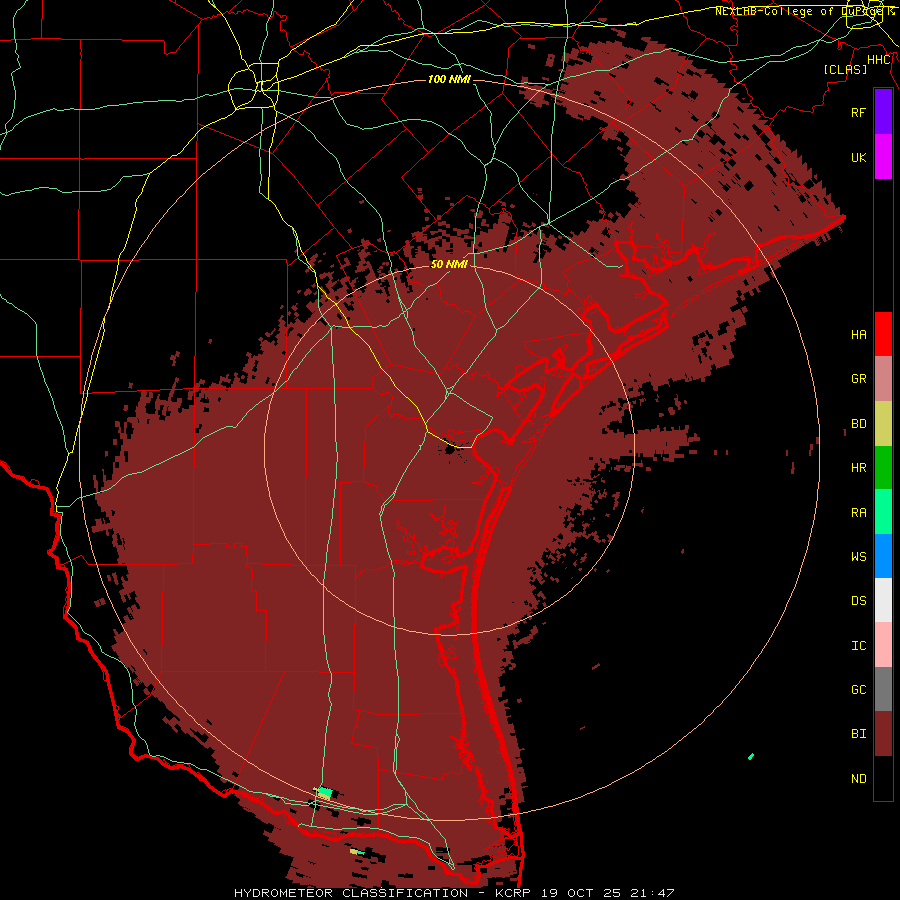Click the HA red legend swatch

(x=883, y=334)
